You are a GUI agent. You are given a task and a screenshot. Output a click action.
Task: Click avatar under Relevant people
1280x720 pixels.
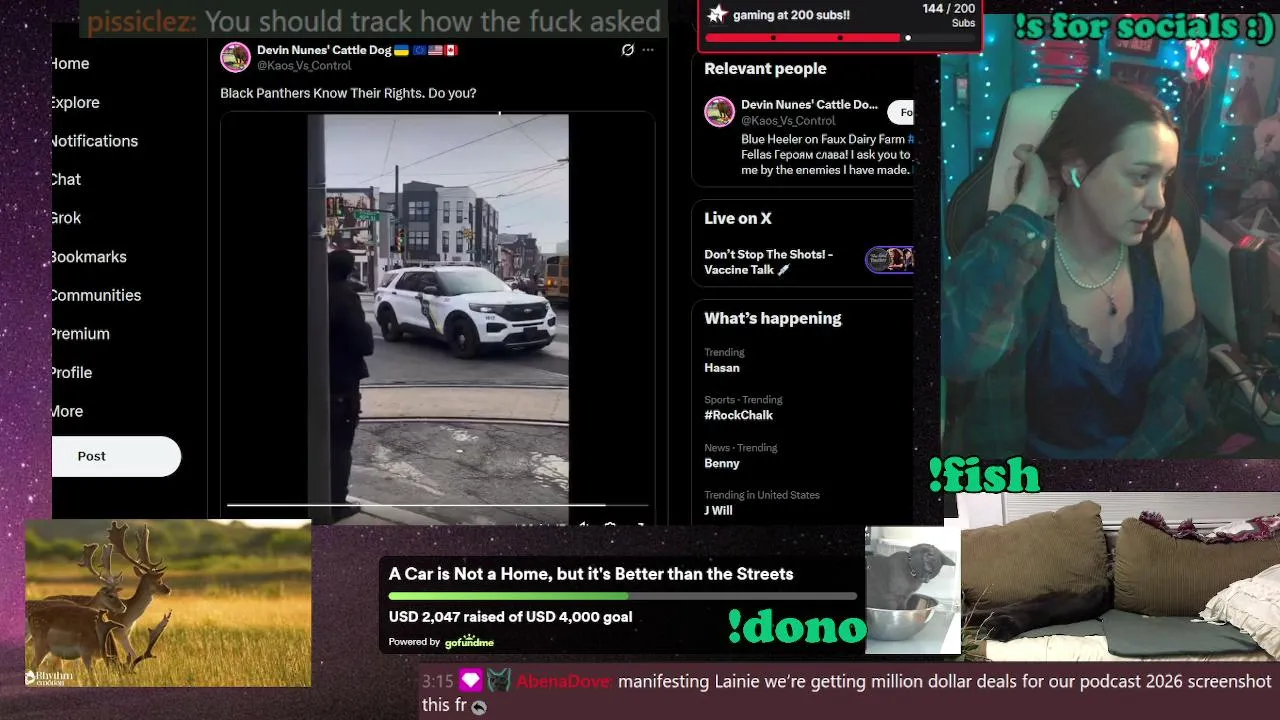click(719, 112)
